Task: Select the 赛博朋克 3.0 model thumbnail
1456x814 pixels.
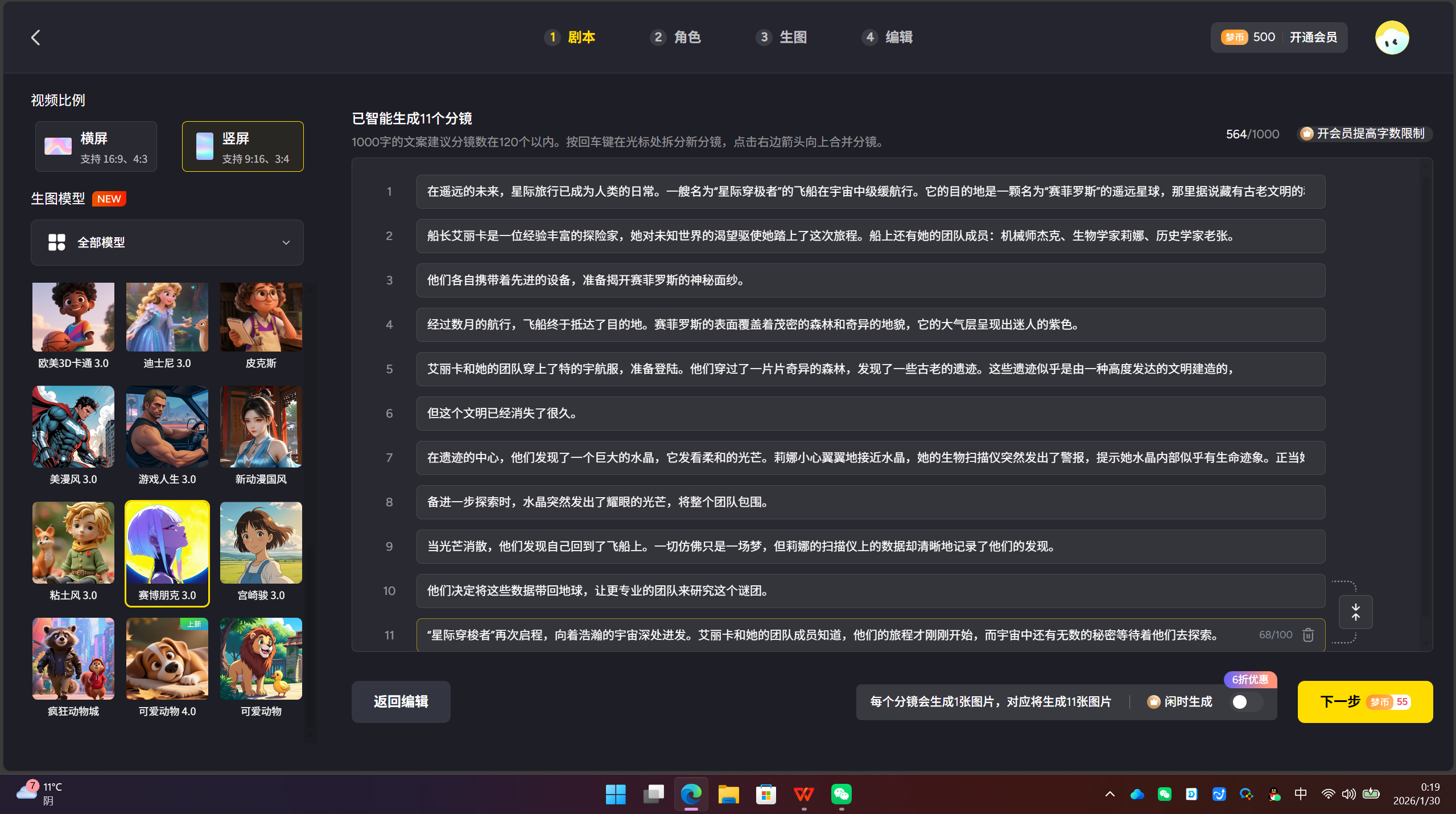Action: (167, 542)
